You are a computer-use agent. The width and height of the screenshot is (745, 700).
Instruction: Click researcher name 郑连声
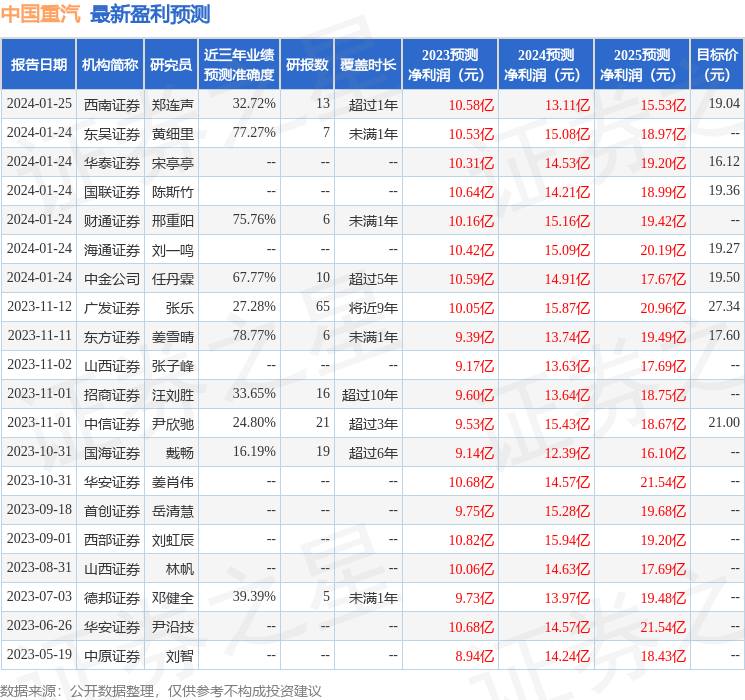[x=172, y=105]
